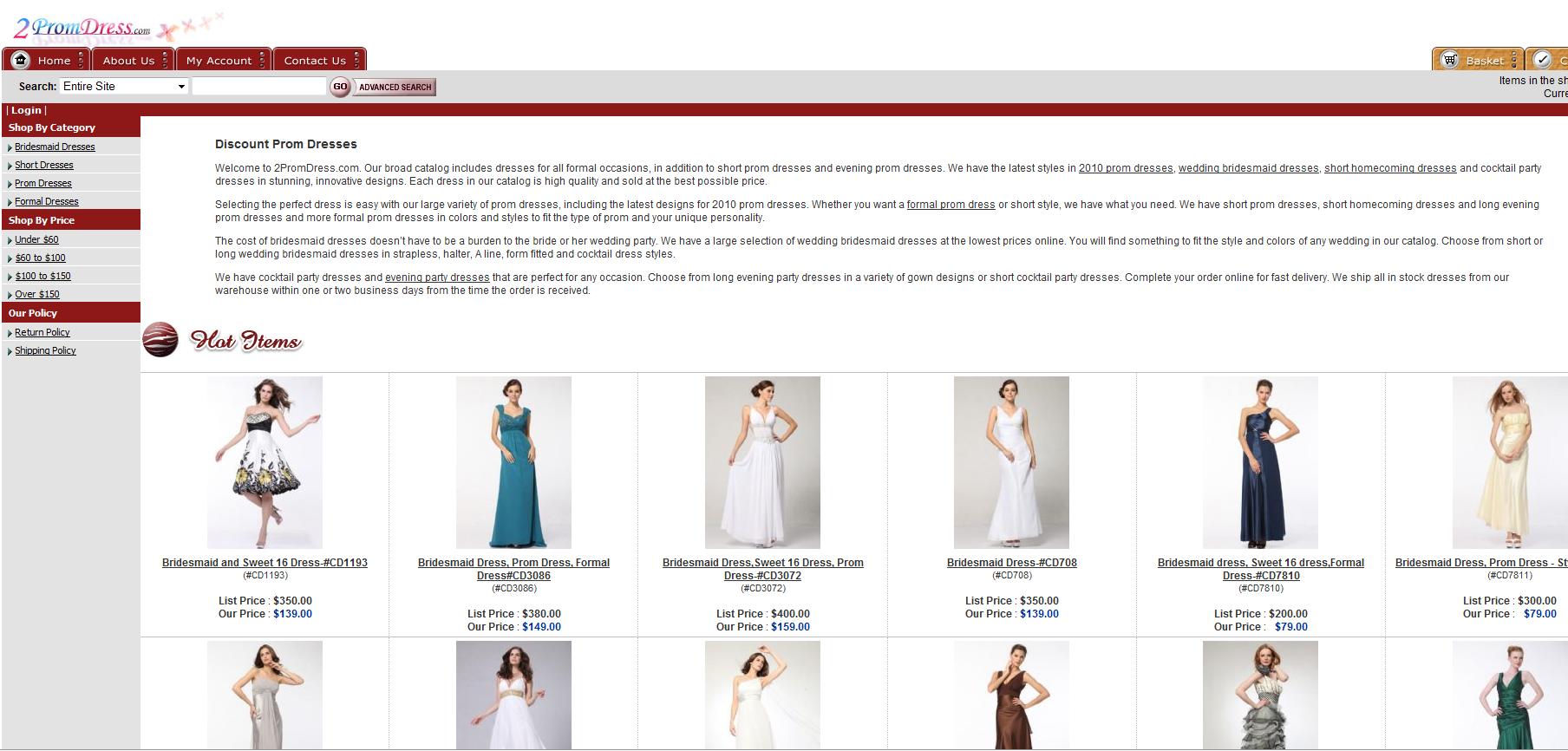Browse the Bridesmaid Dresses category

[55, 147]
